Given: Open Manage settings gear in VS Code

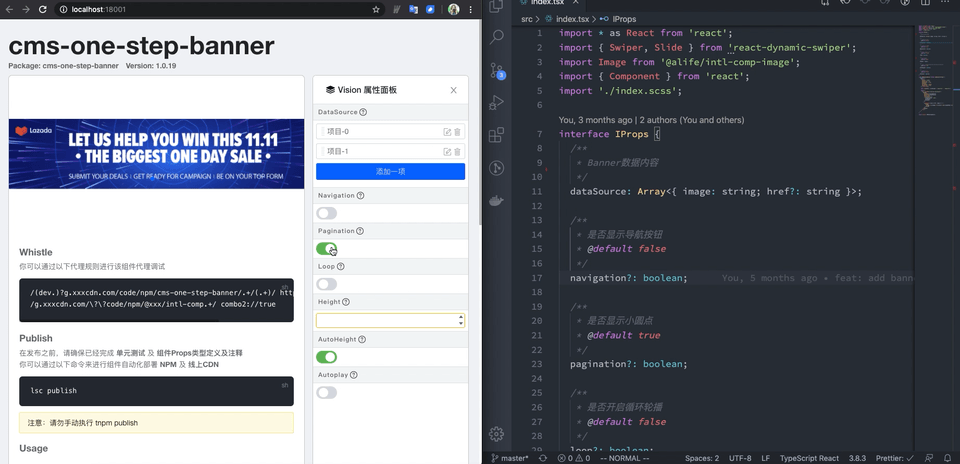Looking at the screenshot, I should point(497,433).
